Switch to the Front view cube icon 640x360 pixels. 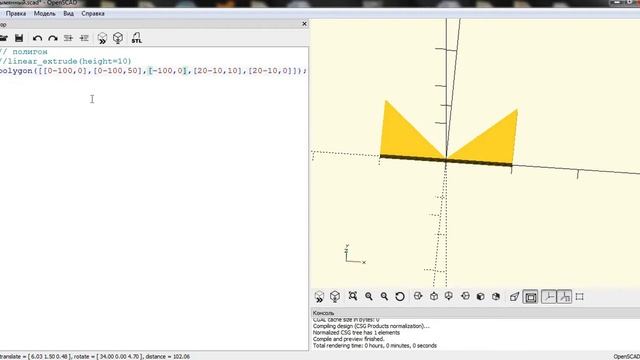(x=481, y=296)
